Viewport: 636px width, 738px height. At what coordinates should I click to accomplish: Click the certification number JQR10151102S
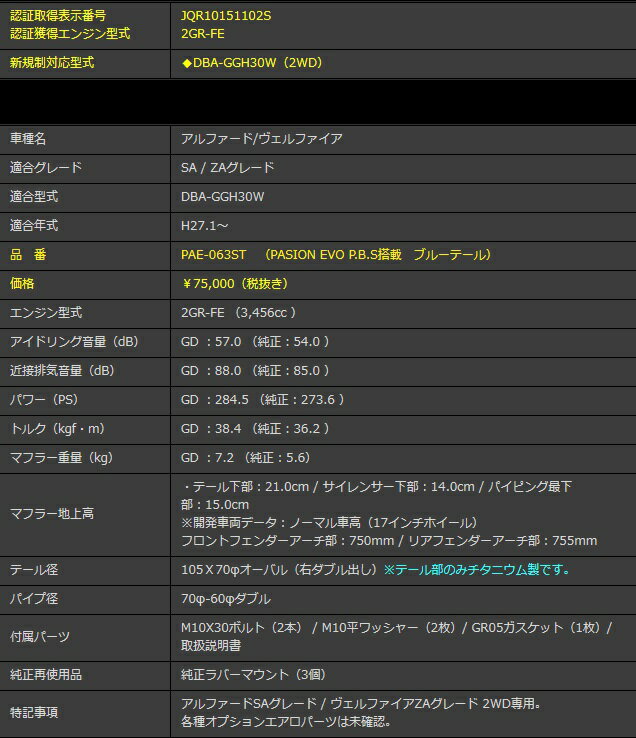pos(225,15)
